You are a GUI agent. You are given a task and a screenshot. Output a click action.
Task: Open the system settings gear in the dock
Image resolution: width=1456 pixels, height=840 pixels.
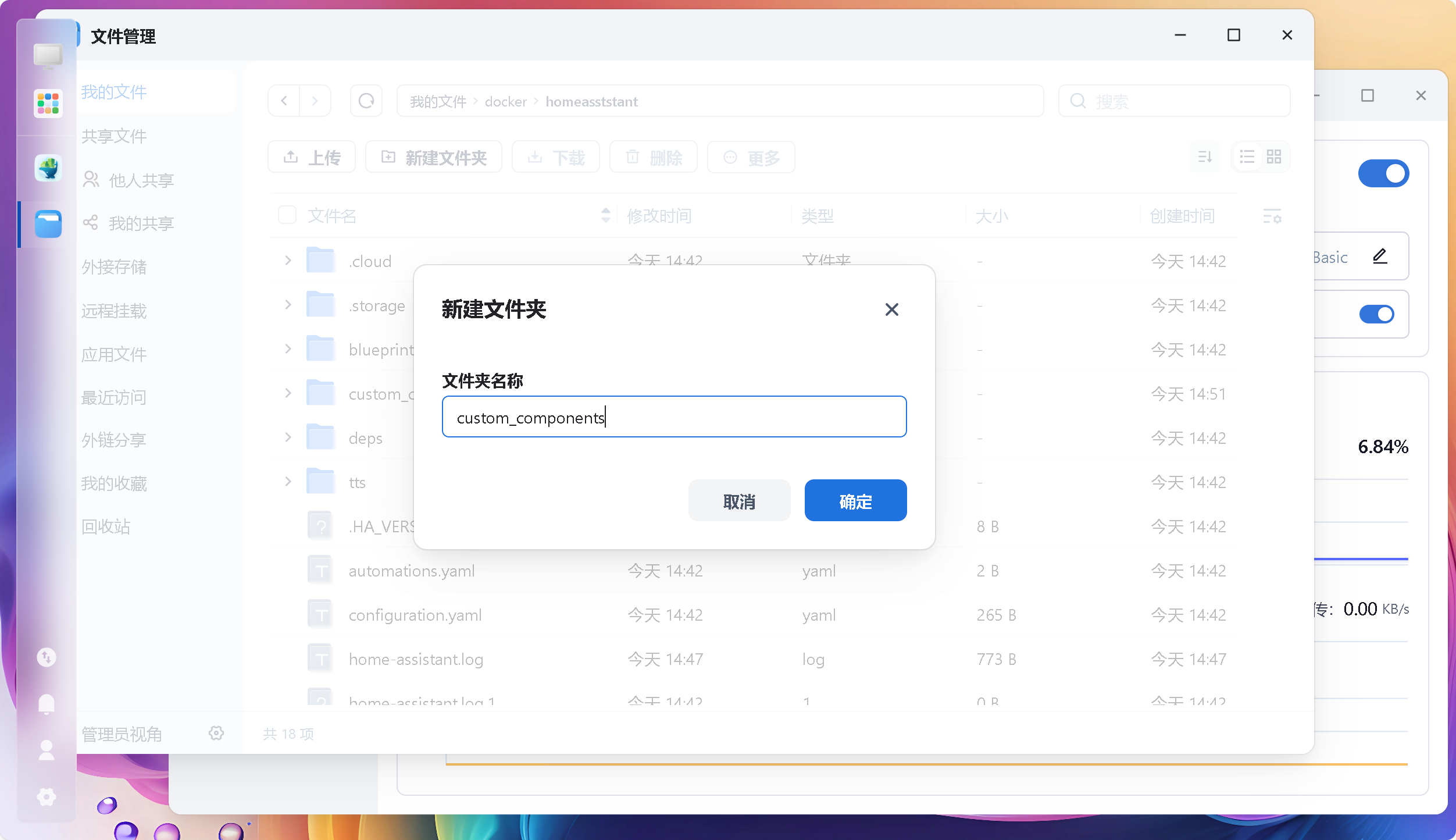[47, 797]
